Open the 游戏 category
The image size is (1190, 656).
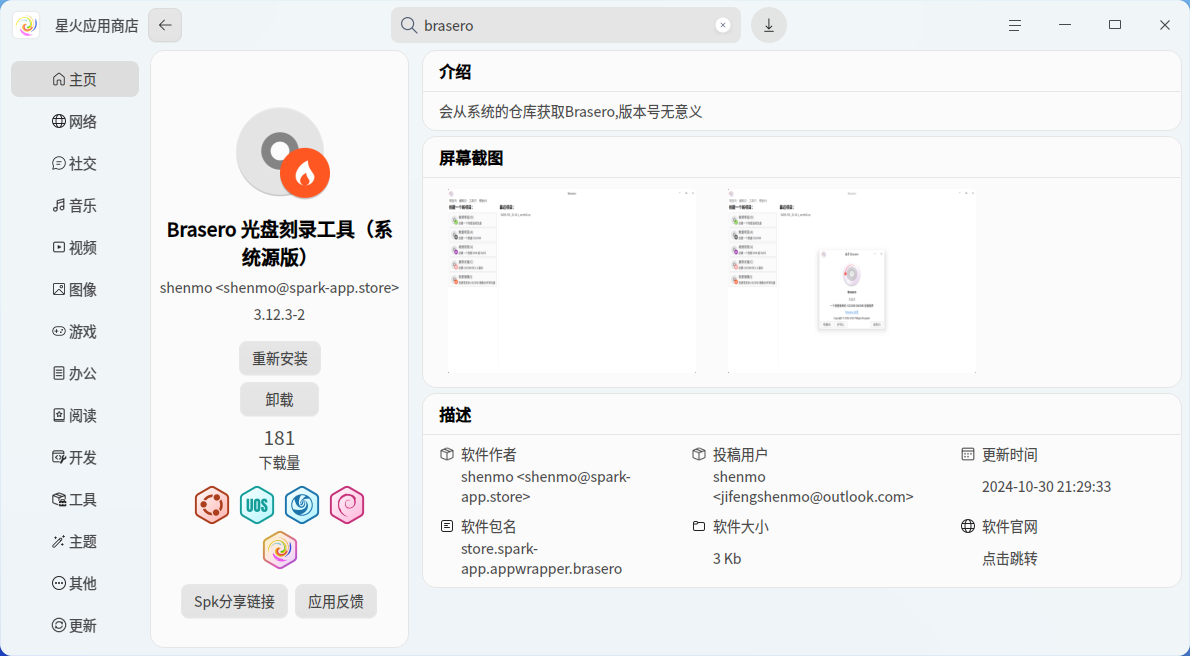click(x=74, y=331)
